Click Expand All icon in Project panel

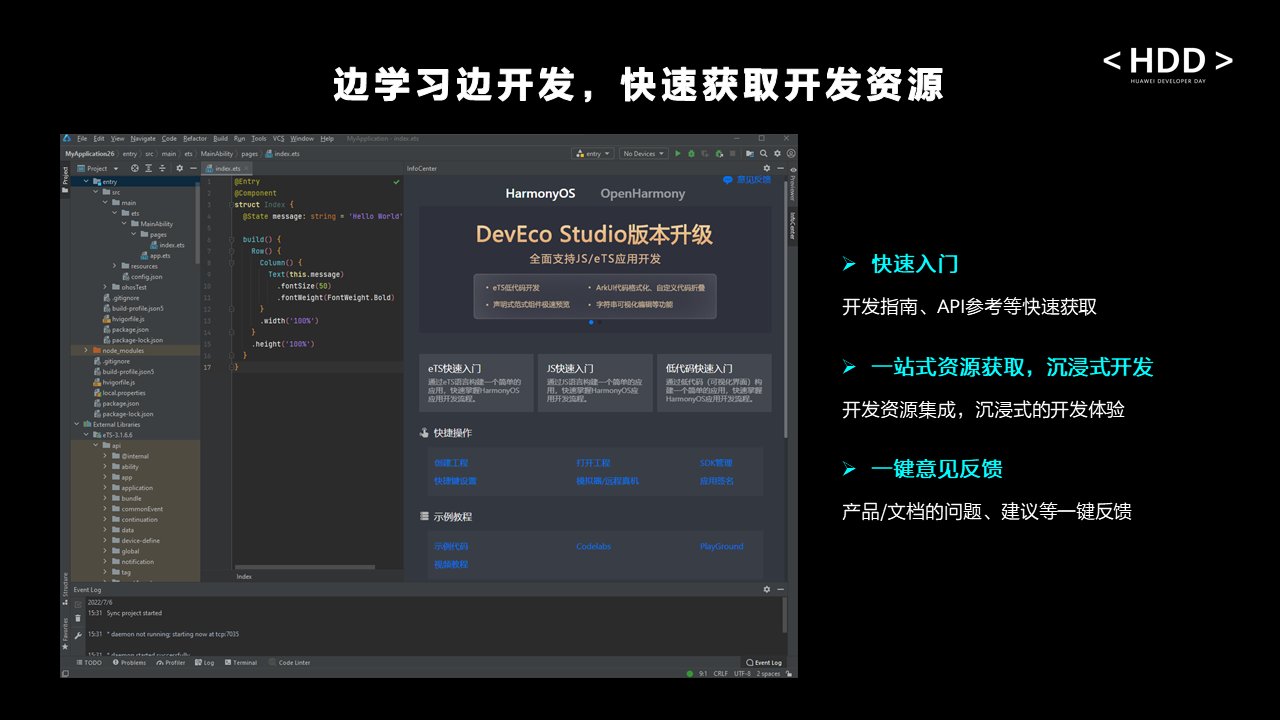(148, 168)
